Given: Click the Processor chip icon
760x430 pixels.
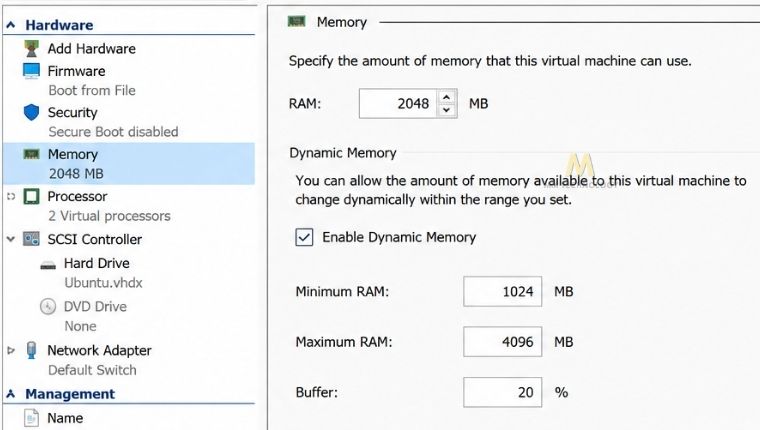Looking at the screenshot, I should 32,196.
